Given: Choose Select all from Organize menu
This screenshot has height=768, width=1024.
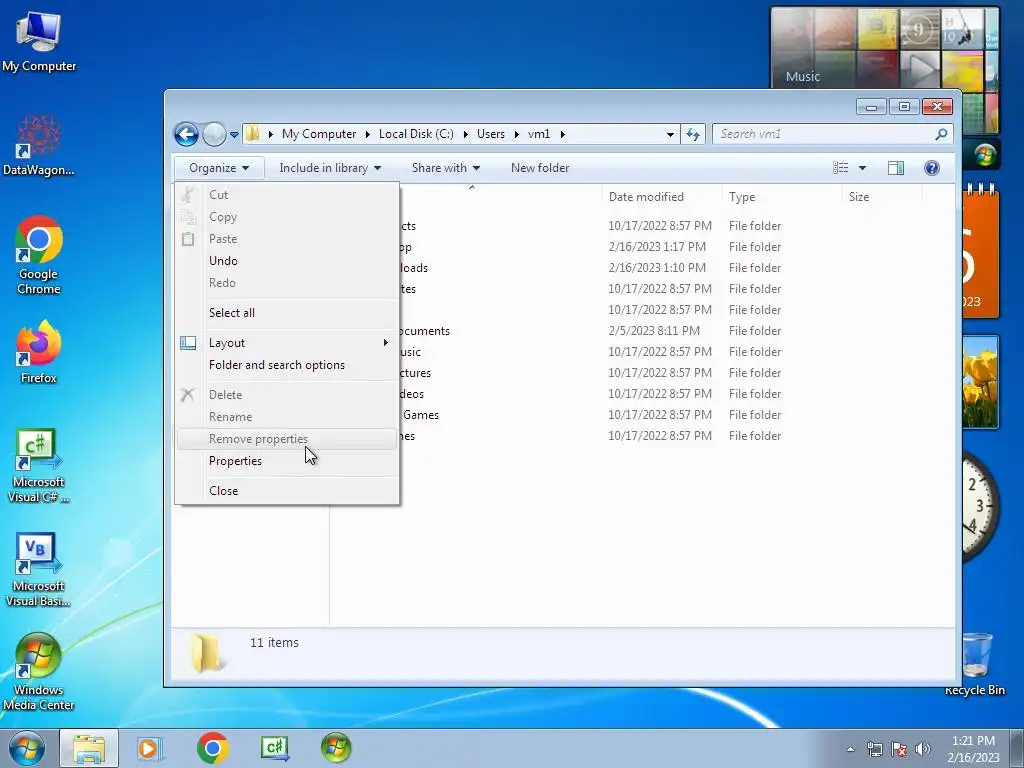Looking at the screenshot, I should 287,313.
